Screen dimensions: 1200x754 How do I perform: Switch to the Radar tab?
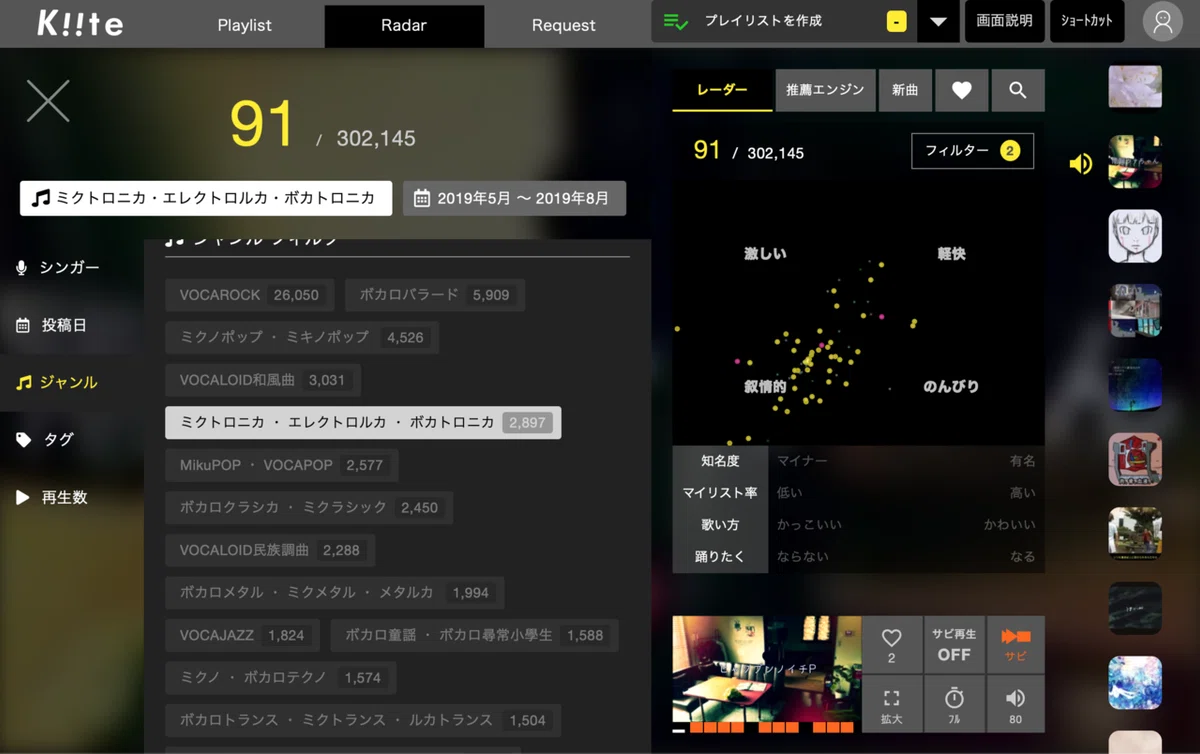(x=404, y=25)
